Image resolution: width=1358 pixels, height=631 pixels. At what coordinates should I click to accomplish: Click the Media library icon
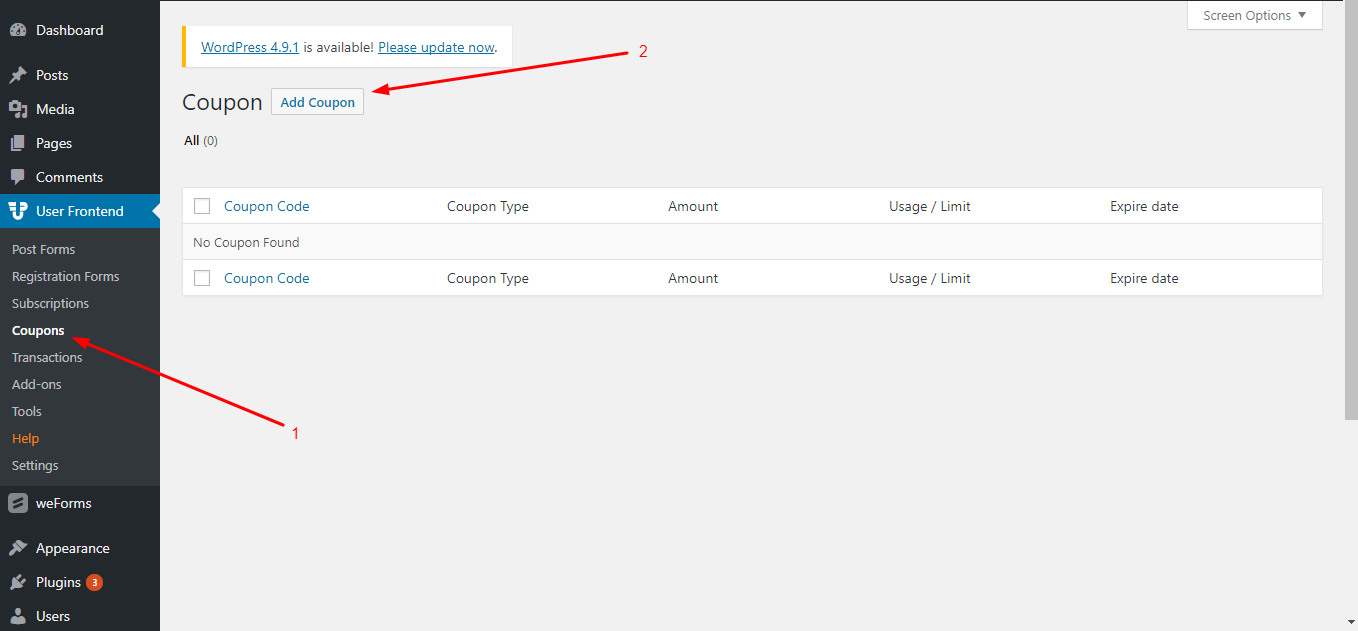click(18, 109)
